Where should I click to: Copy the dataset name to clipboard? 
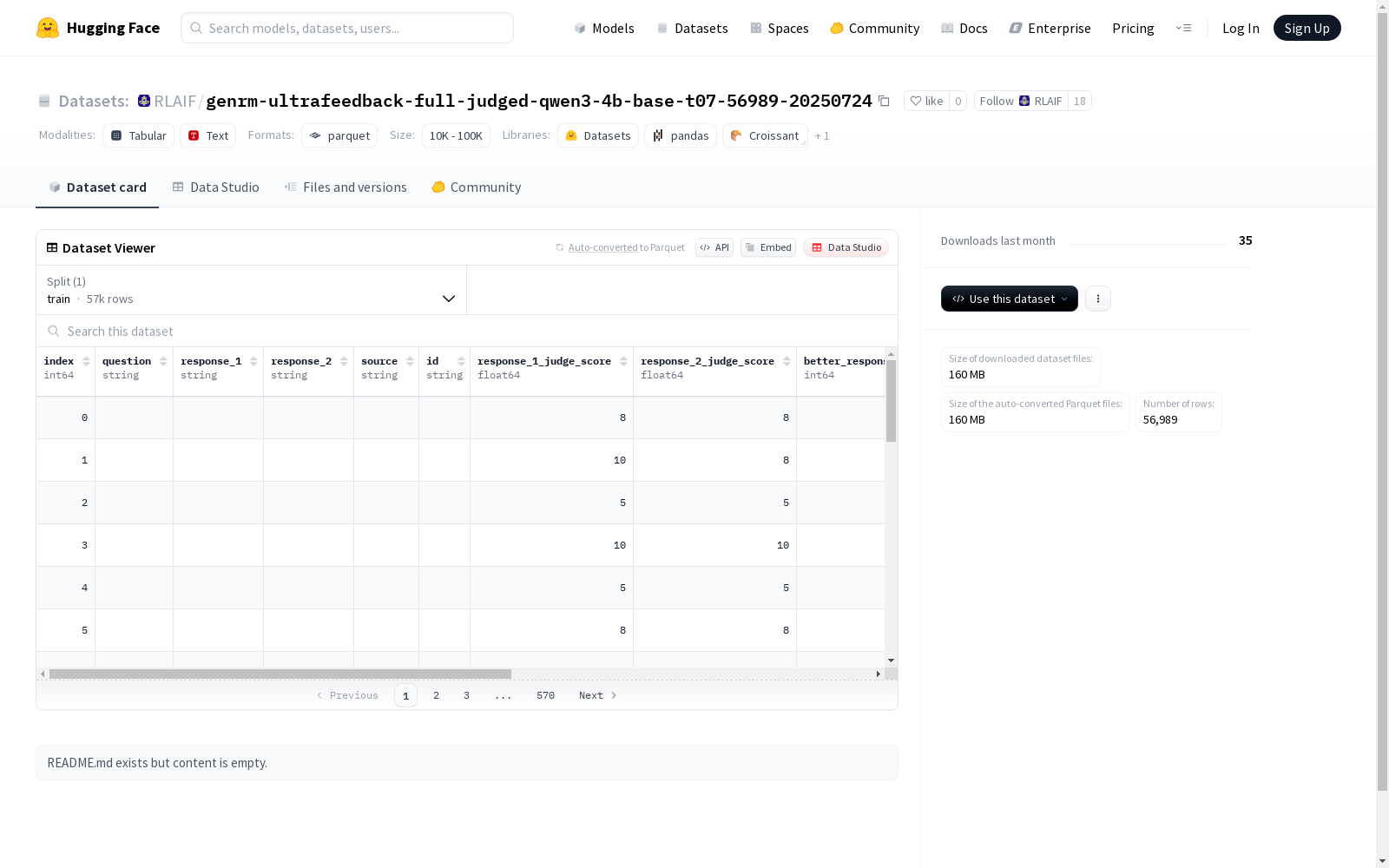click(x=884, y=101)
